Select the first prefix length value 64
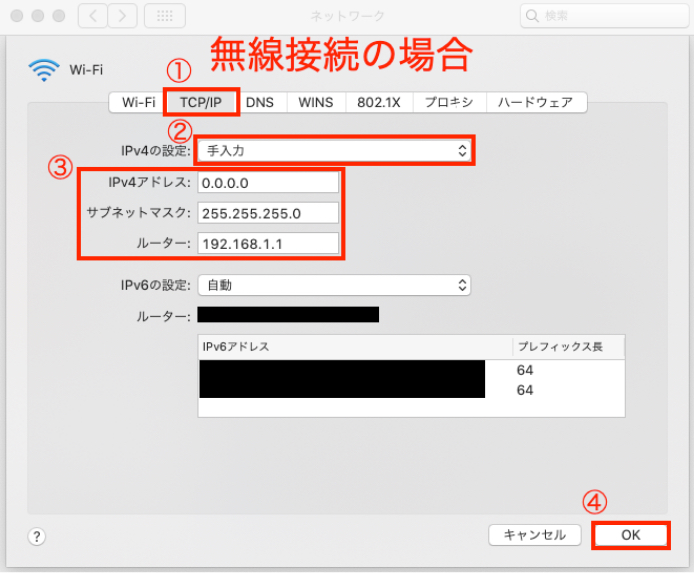The width and height of the screenshot is (694, 573). 525,370
